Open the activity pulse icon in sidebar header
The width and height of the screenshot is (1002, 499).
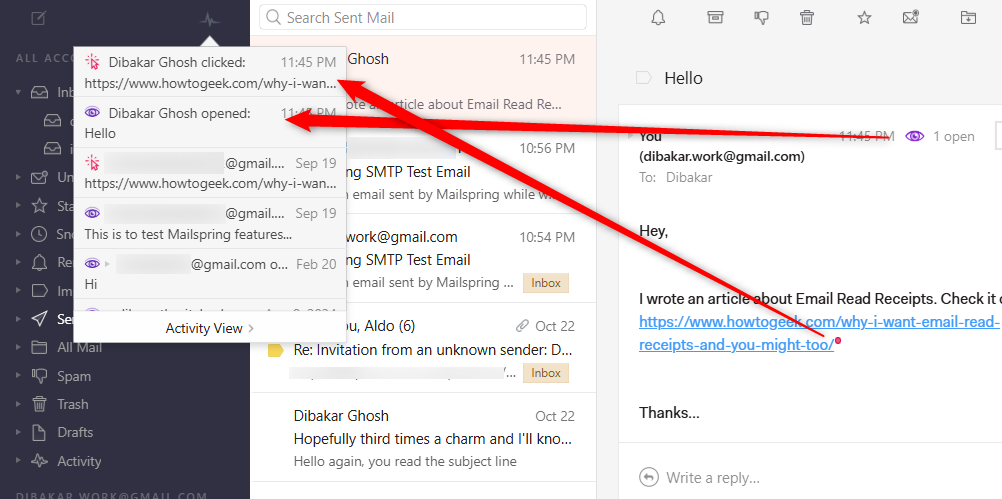[x=210, y=19]
